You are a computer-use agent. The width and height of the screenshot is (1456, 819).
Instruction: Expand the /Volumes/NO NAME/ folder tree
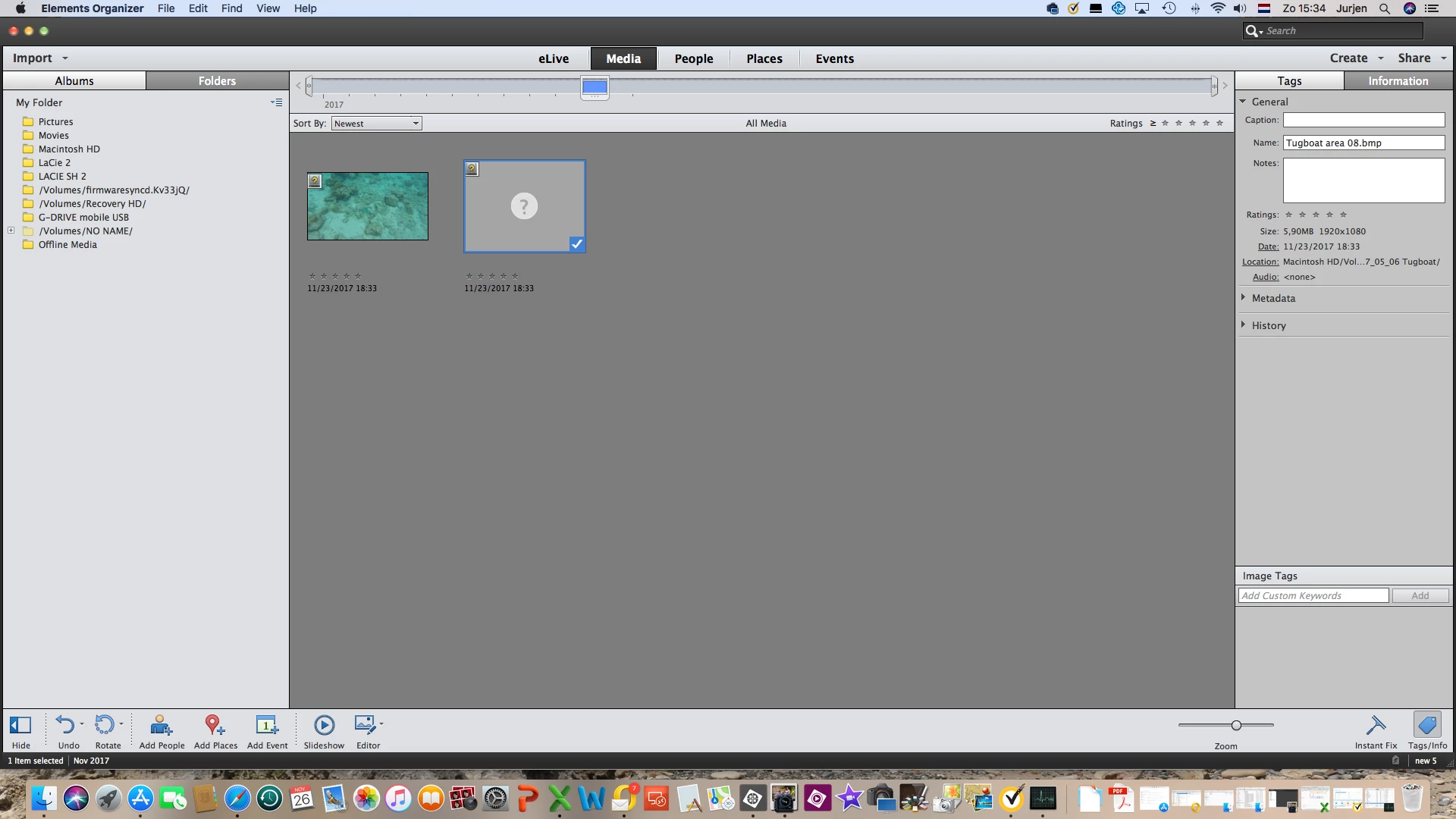[11, 231]
